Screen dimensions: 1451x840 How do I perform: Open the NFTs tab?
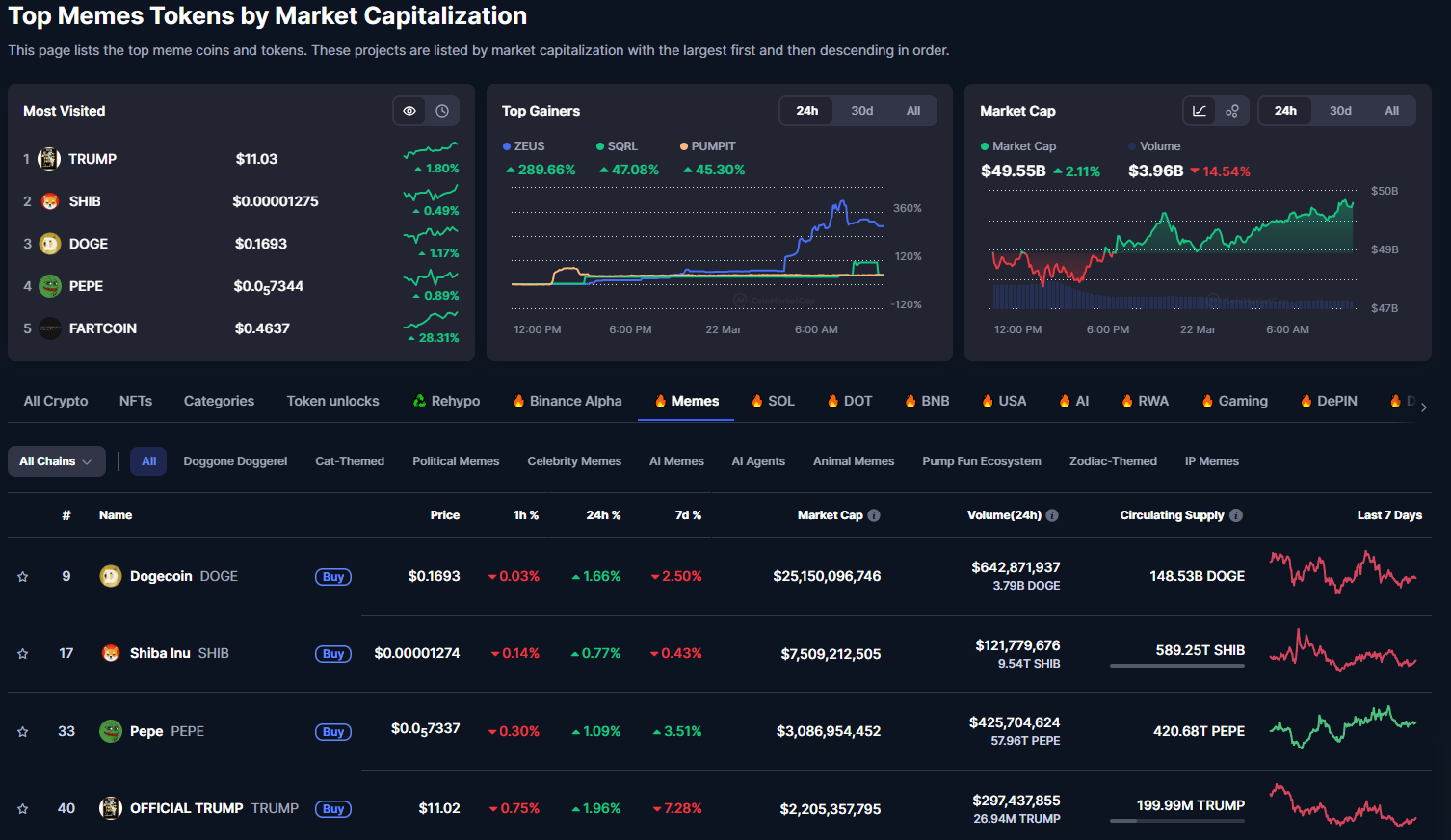pos(136,401)
